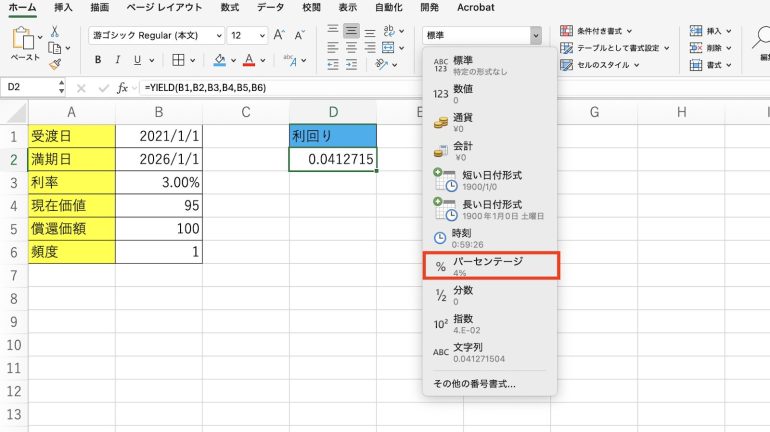Expand the number format combo box arrow
Screen dimensions: 770x432
click(536, 35)
